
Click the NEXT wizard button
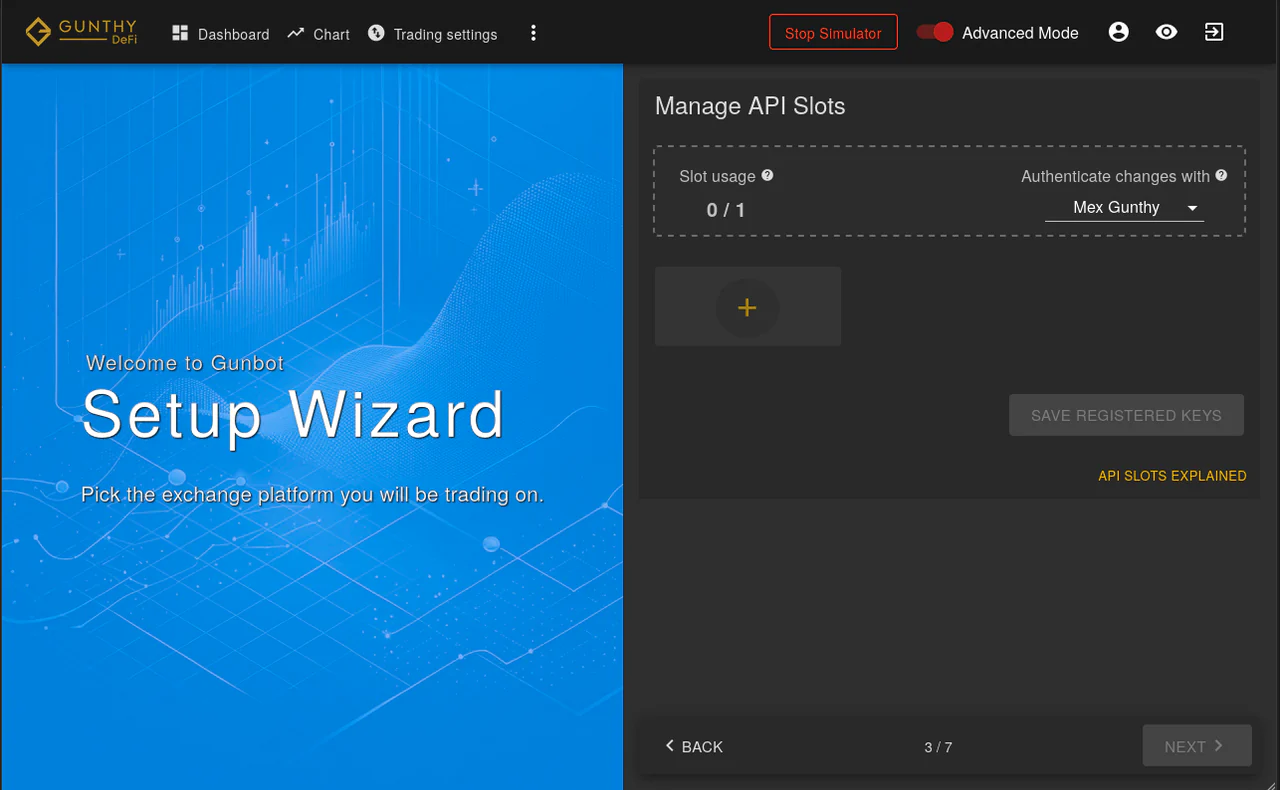(x=1197, y=746)
